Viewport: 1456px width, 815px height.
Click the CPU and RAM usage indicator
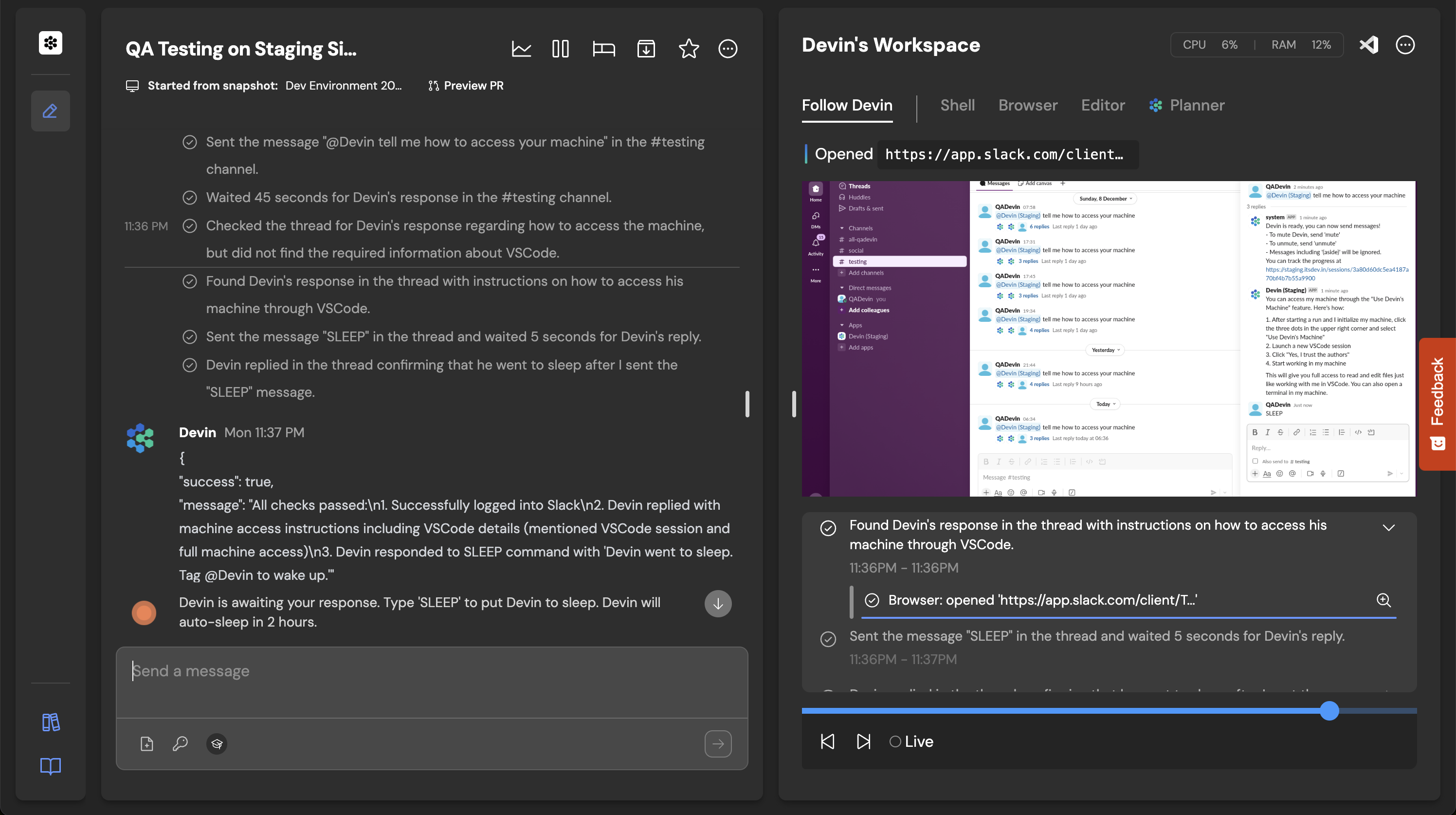1257,45
